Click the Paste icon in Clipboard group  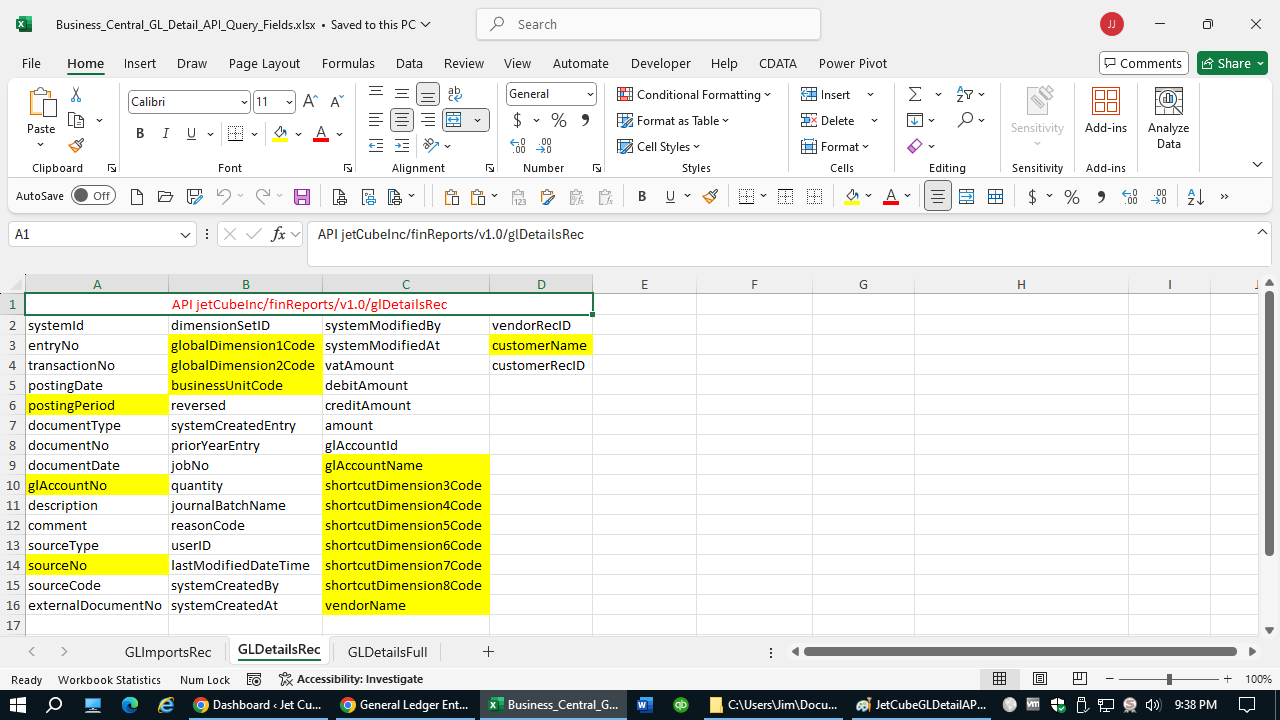click(x=41, y=104)
